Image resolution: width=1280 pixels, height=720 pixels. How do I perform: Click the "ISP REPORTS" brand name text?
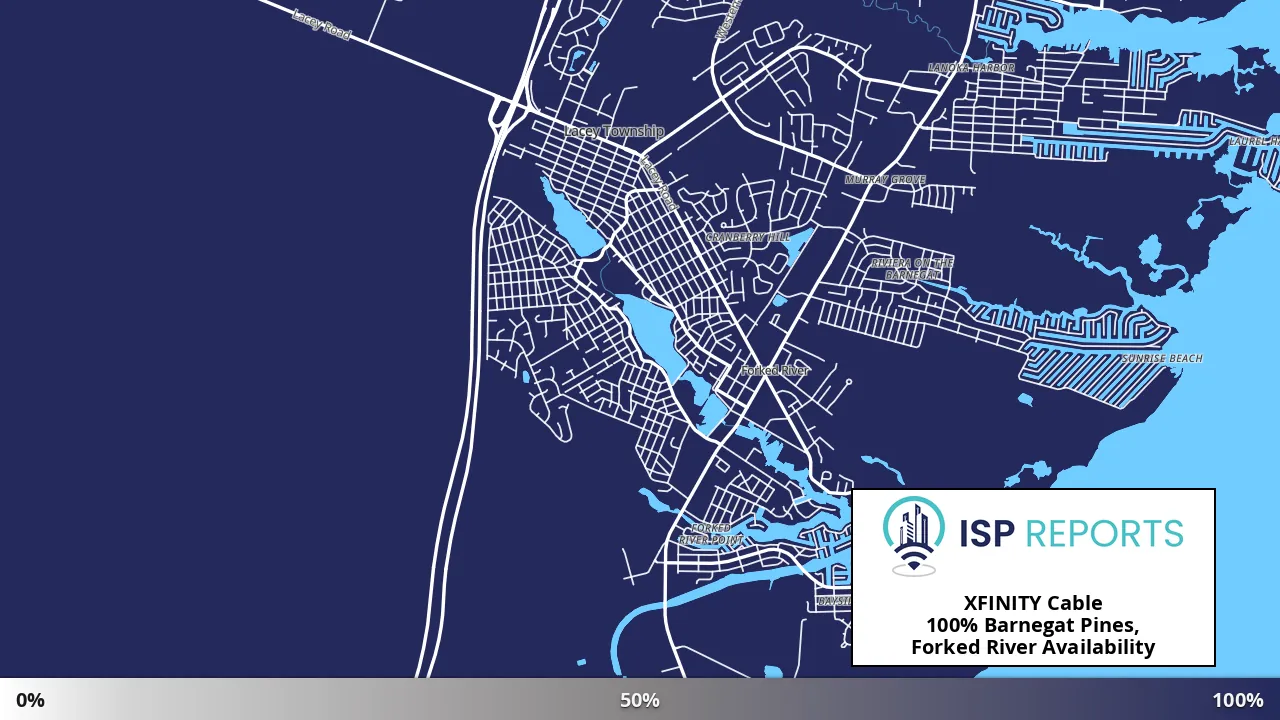(1071, 534)
